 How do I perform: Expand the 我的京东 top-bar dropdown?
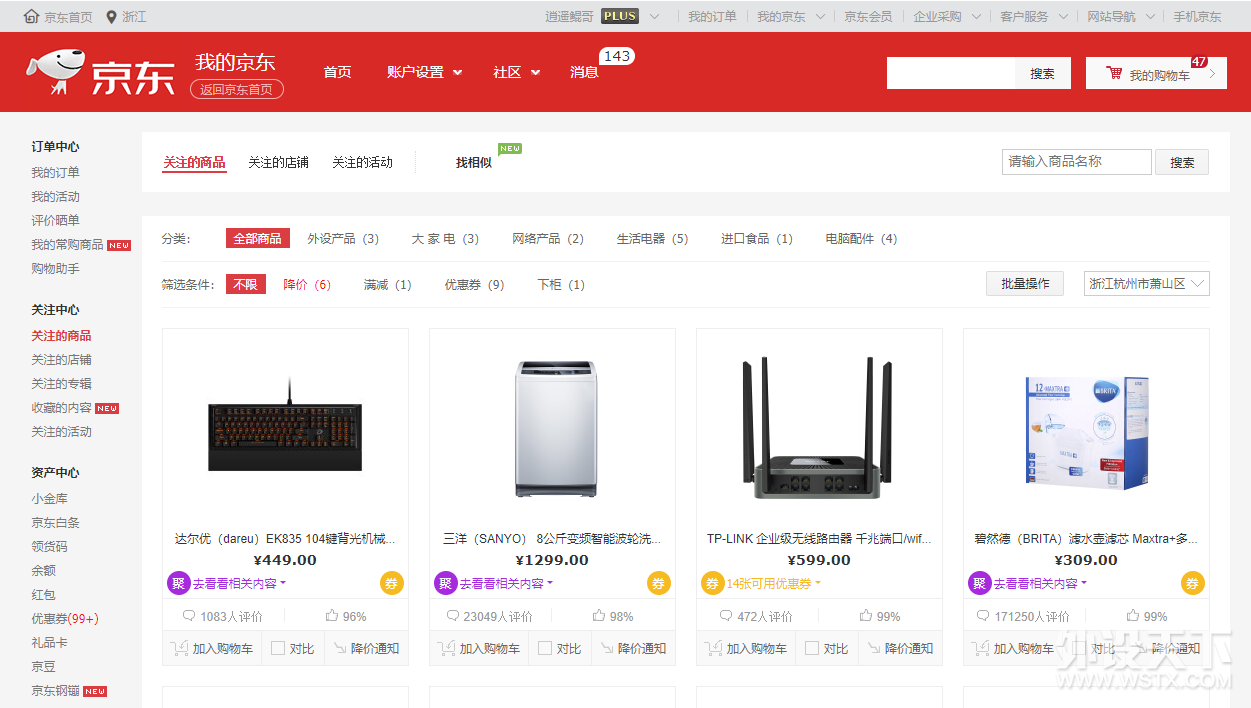click(791, 17)
